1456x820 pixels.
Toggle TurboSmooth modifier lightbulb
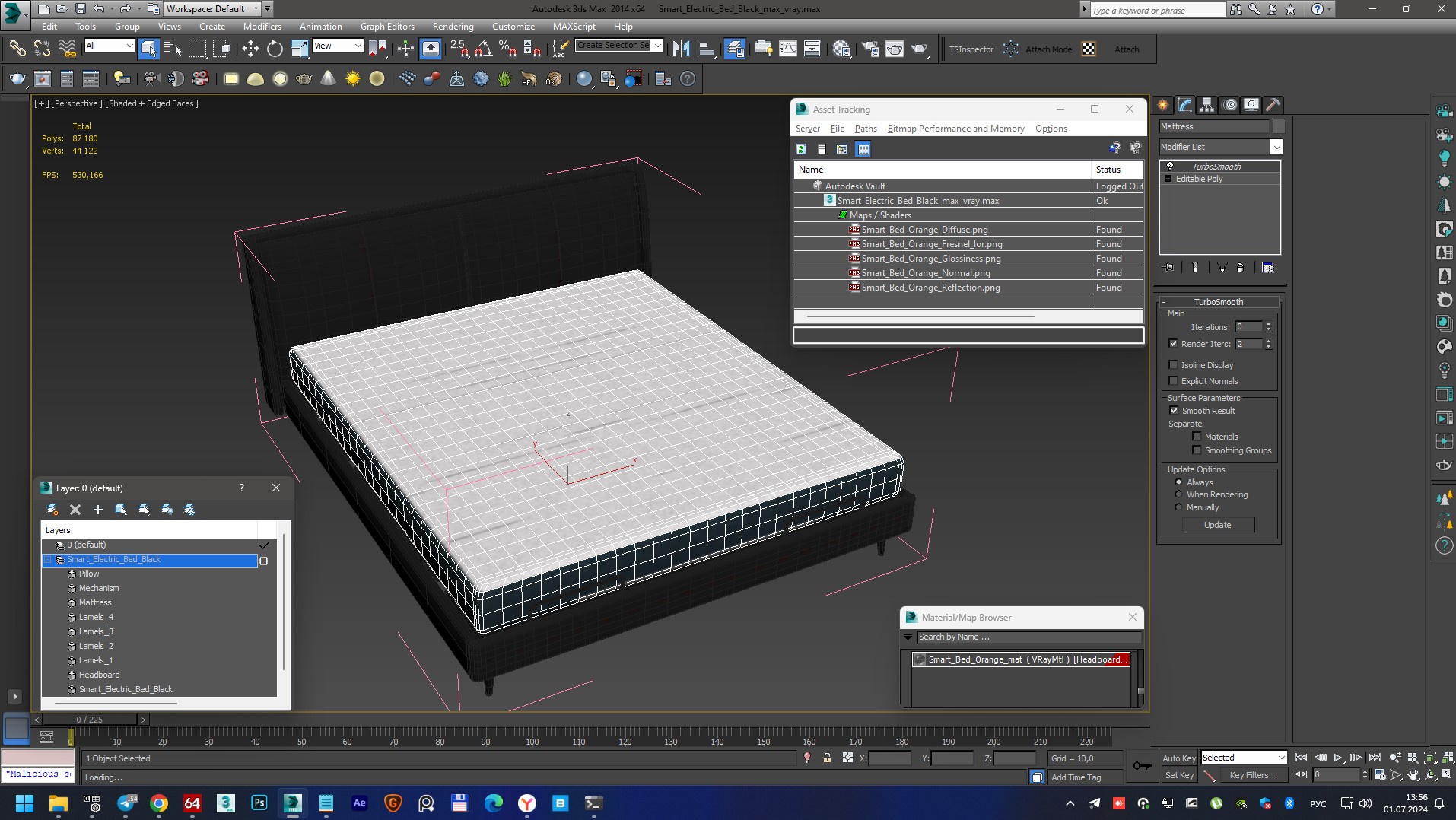click(x=1170, y=167)
